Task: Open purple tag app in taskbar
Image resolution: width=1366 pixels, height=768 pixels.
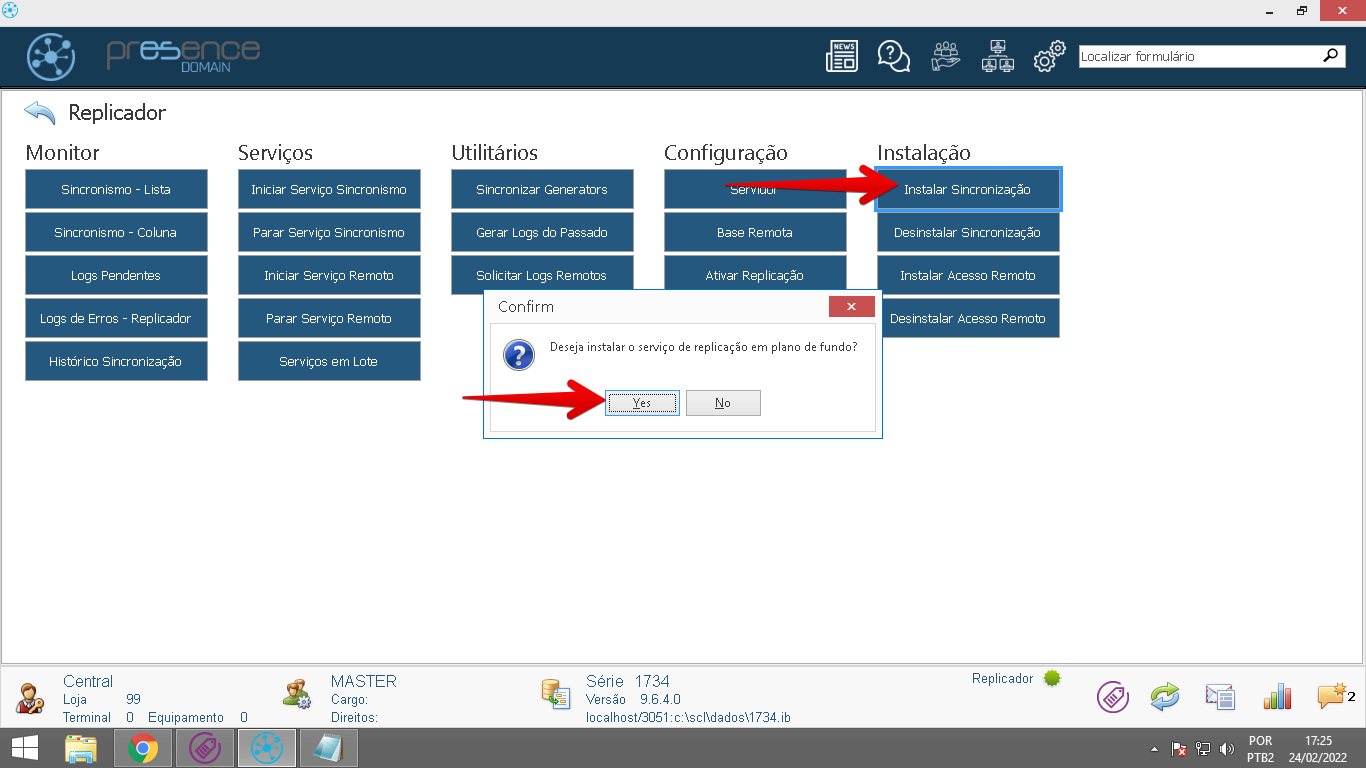Action: 205,748
